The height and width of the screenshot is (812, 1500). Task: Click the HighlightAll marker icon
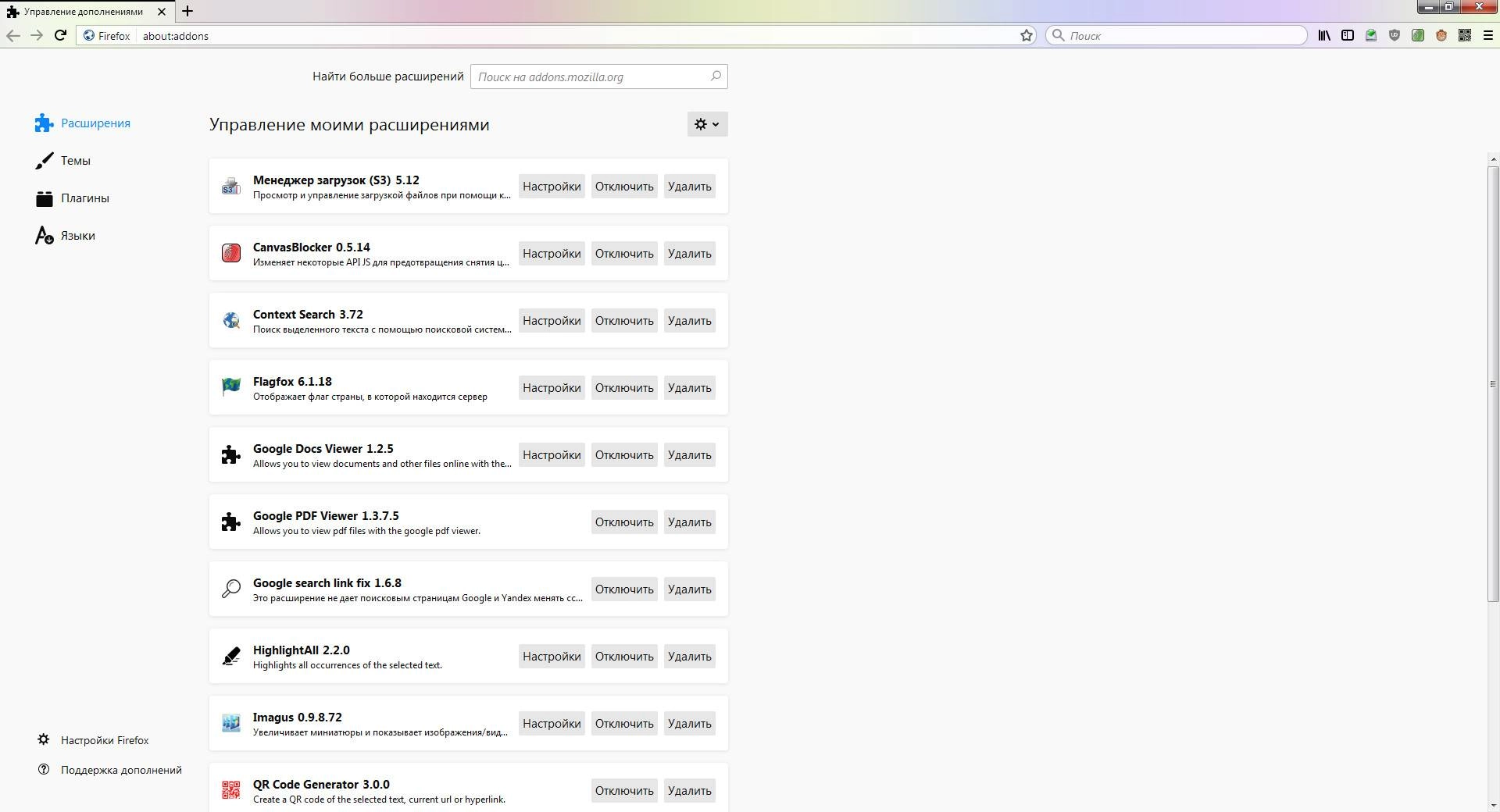tap(230, 656)
